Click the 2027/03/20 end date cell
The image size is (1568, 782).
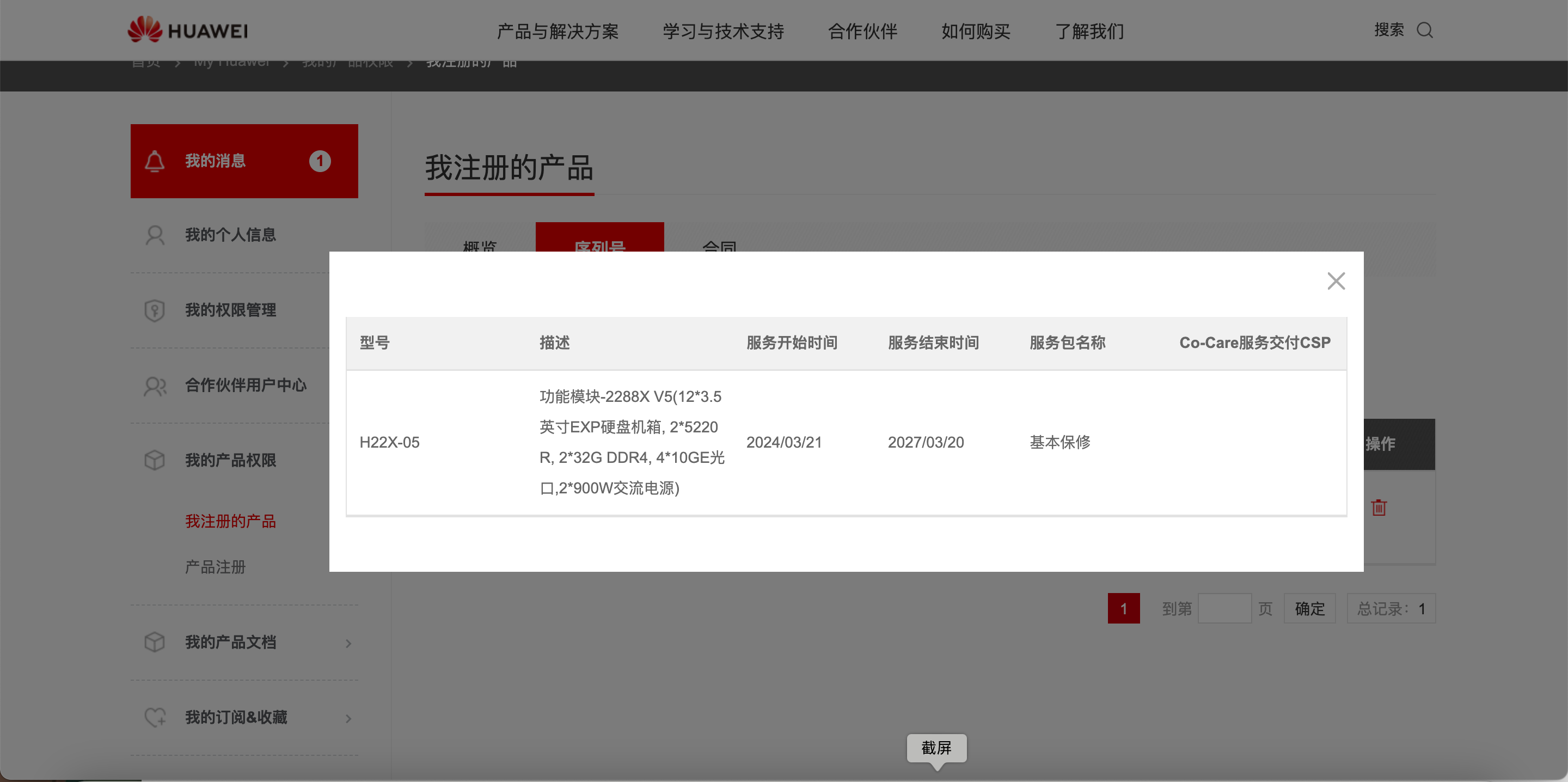tap(926, 442)
